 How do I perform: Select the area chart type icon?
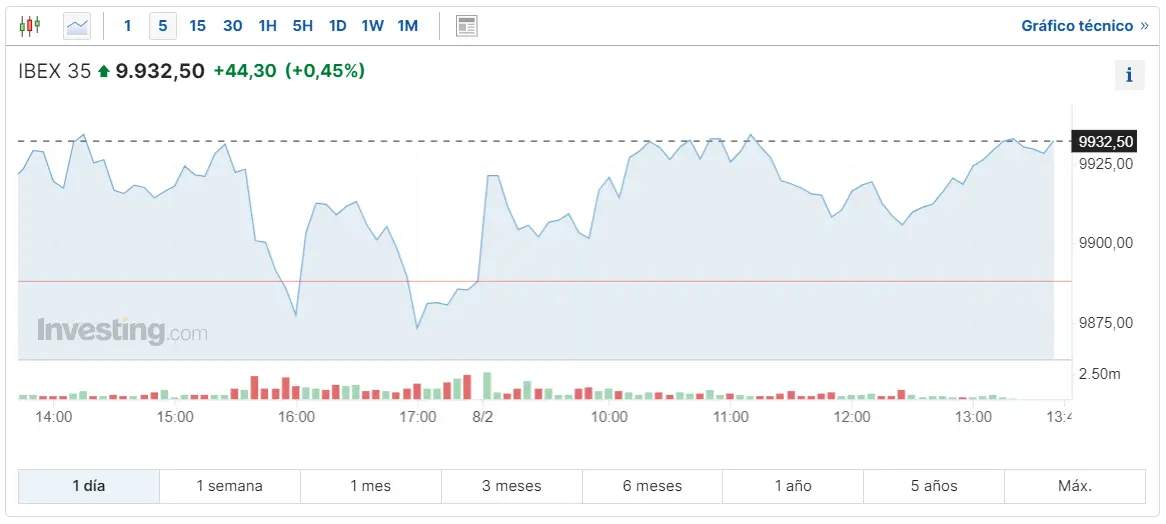click(77, 26)
